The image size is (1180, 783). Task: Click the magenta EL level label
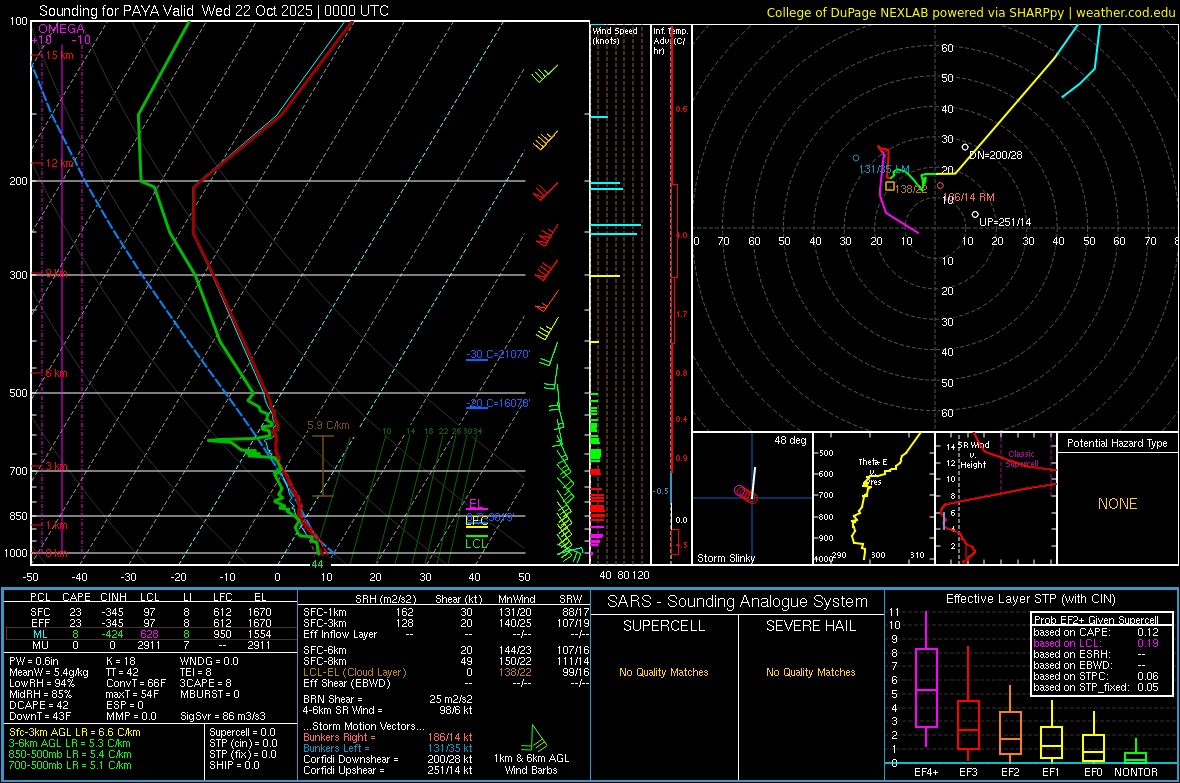[x=475, y=504]
